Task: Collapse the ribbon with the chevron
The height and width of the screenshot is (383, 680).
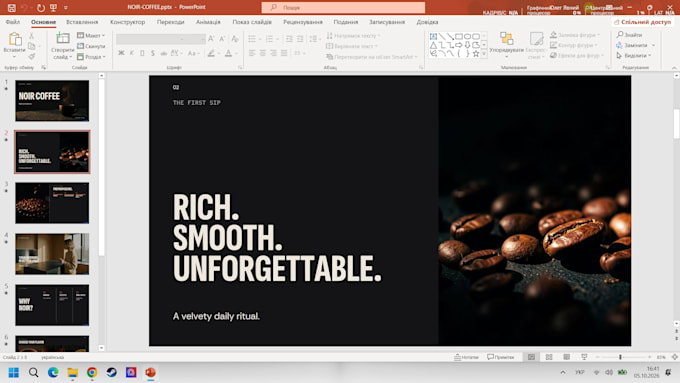Action: tap(674, 68)
